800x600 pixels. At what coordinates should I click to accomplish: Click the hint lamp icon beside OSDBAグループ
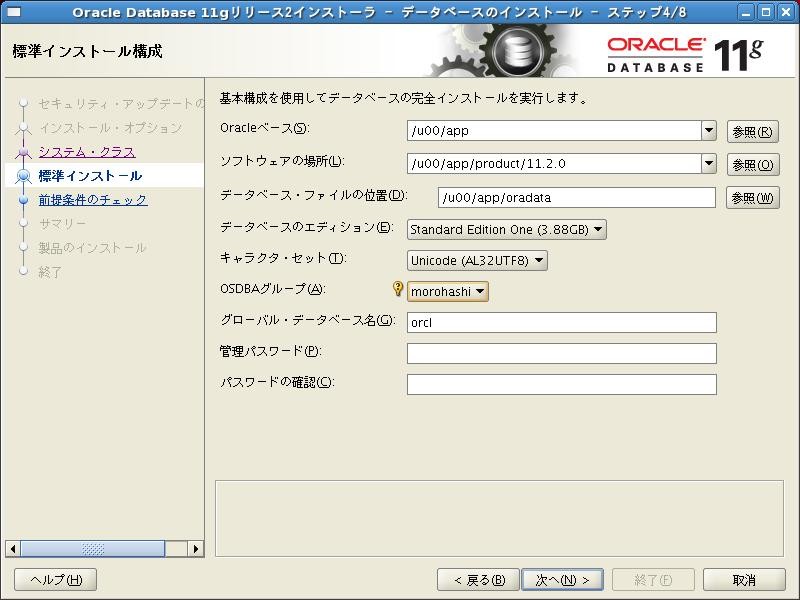(x=397, y=289)
